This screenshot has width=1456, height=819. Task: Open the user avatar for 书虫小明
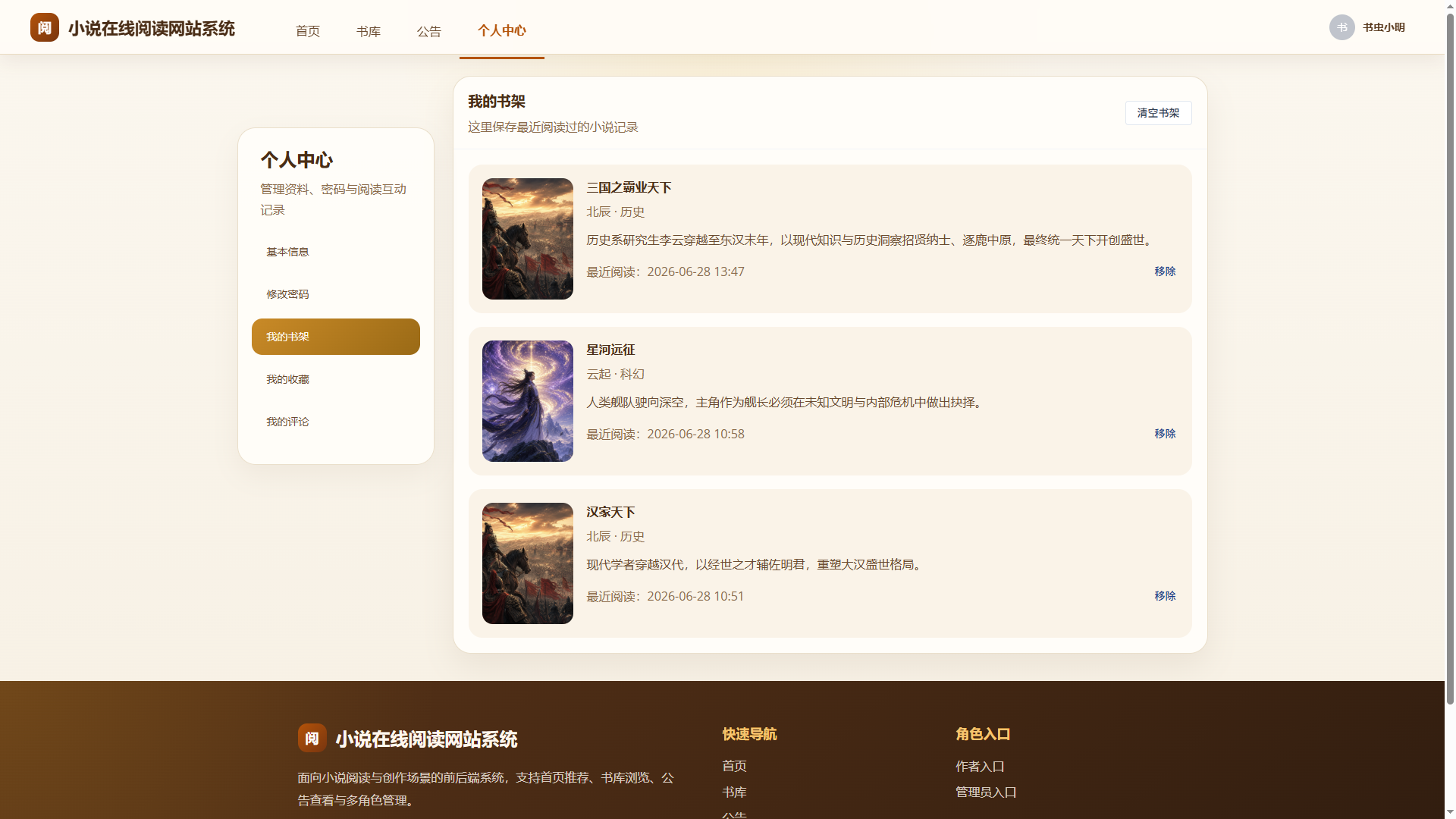[1341, 27]
